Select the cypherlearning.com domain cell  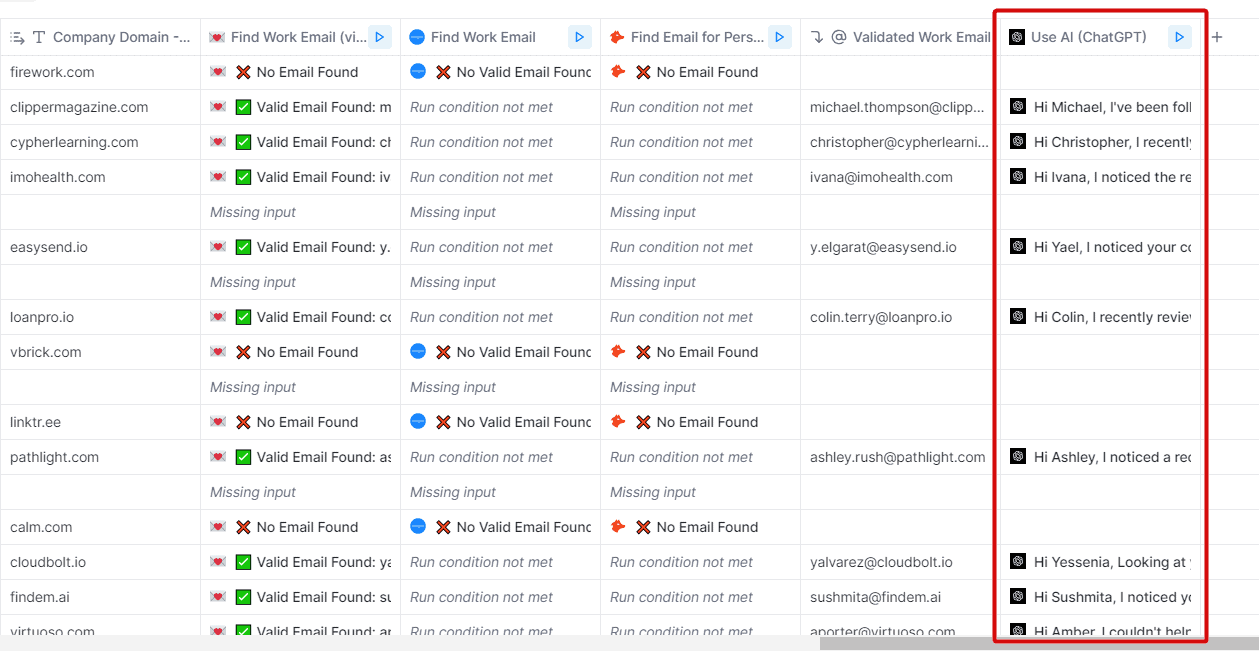click(75, 142)
